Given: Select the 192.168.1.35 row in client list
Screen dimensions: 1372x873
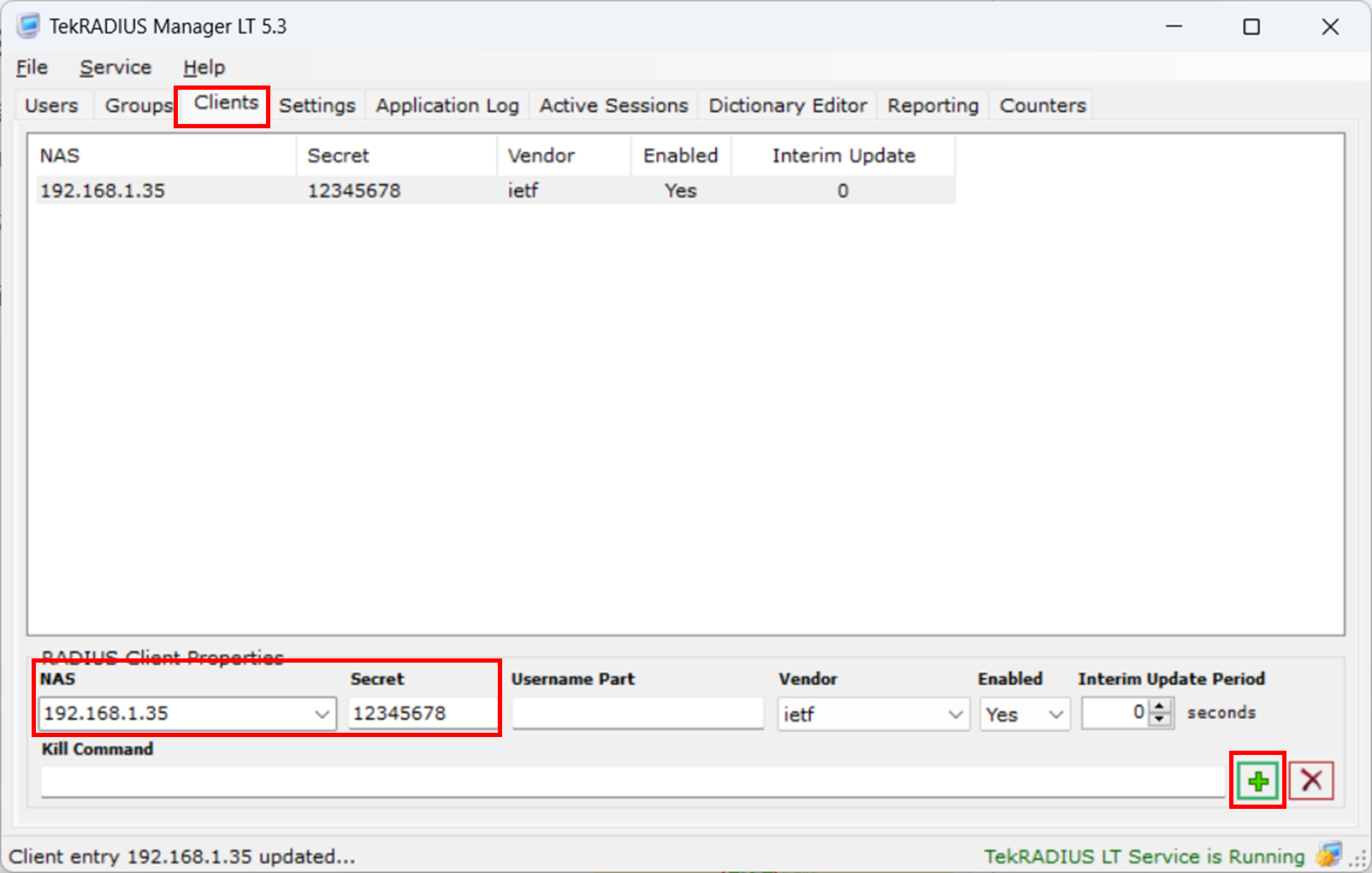Looking at the screenshot, I should tap(495, 191).
